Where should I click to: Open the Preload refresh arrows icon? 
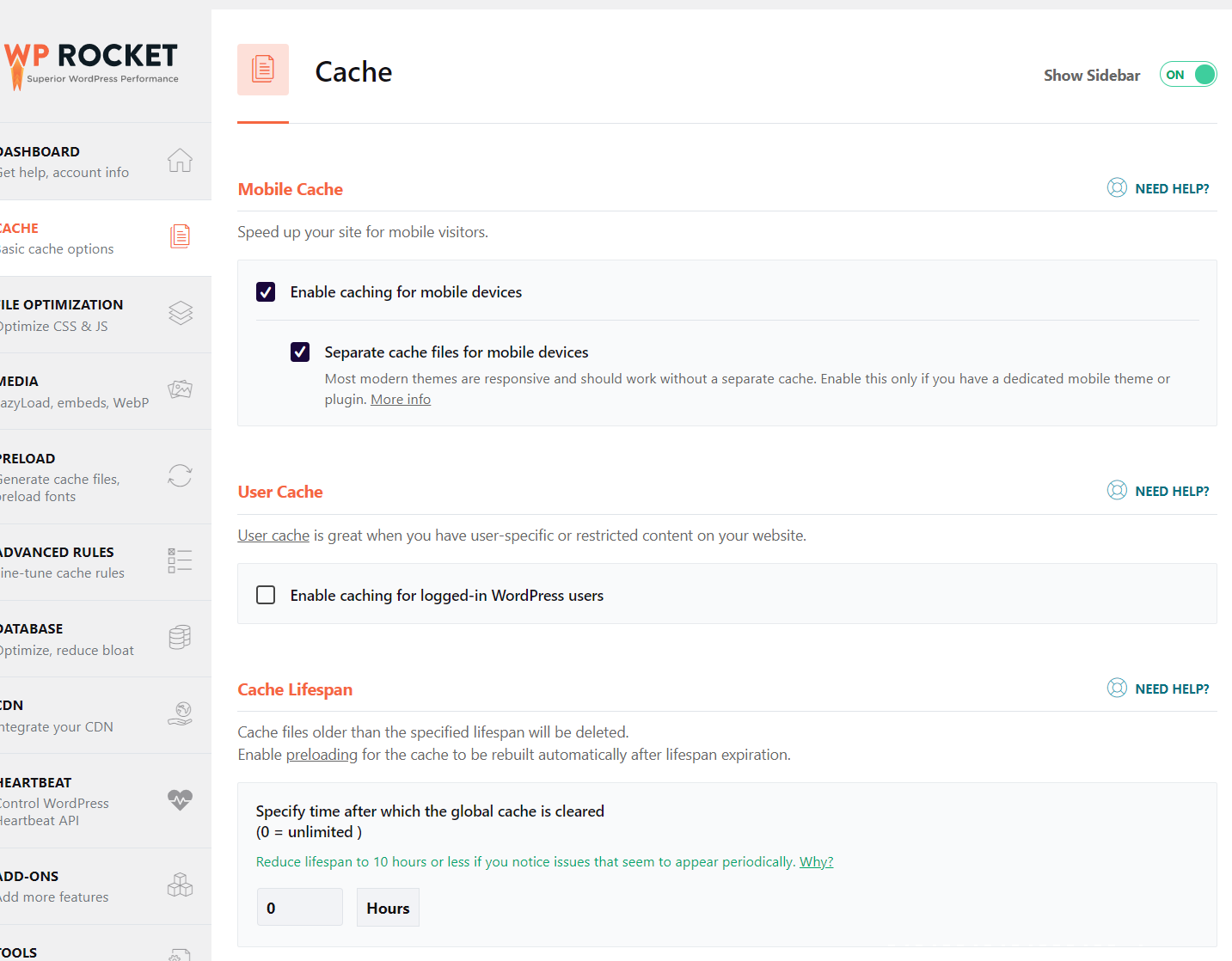click(180, 475)
